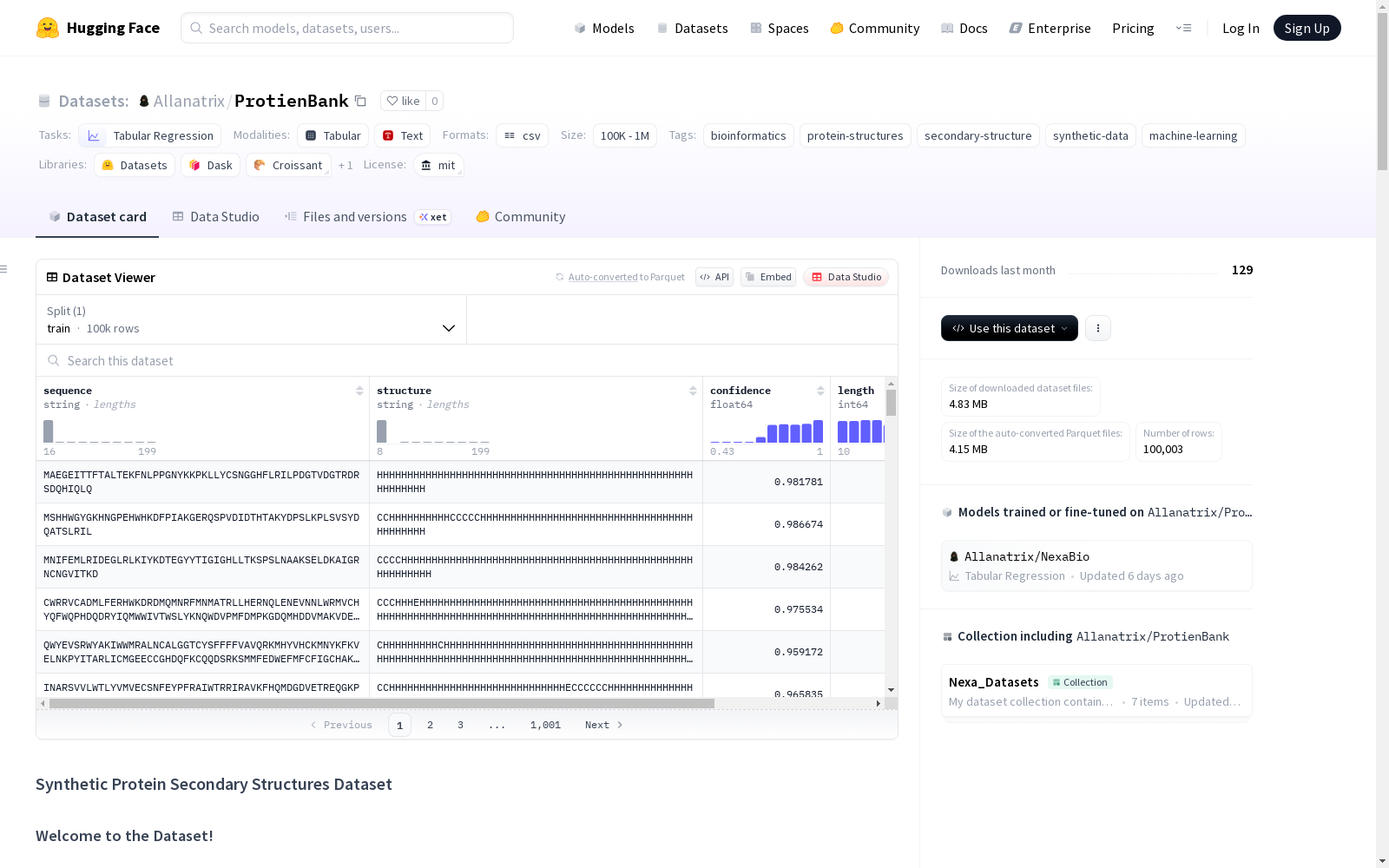Open the three-dot menu beside Use this dataset
1389x868 pixels.
pos(1098,328)
